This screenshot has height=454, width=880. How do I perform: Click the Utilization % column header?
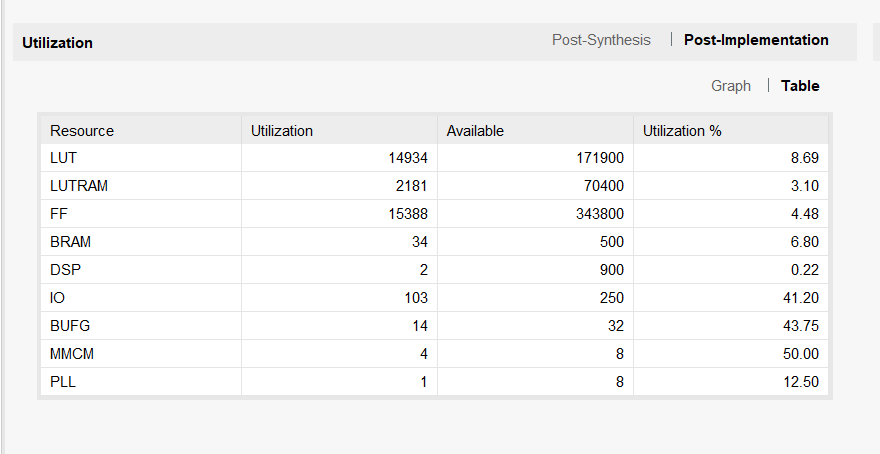682,131
